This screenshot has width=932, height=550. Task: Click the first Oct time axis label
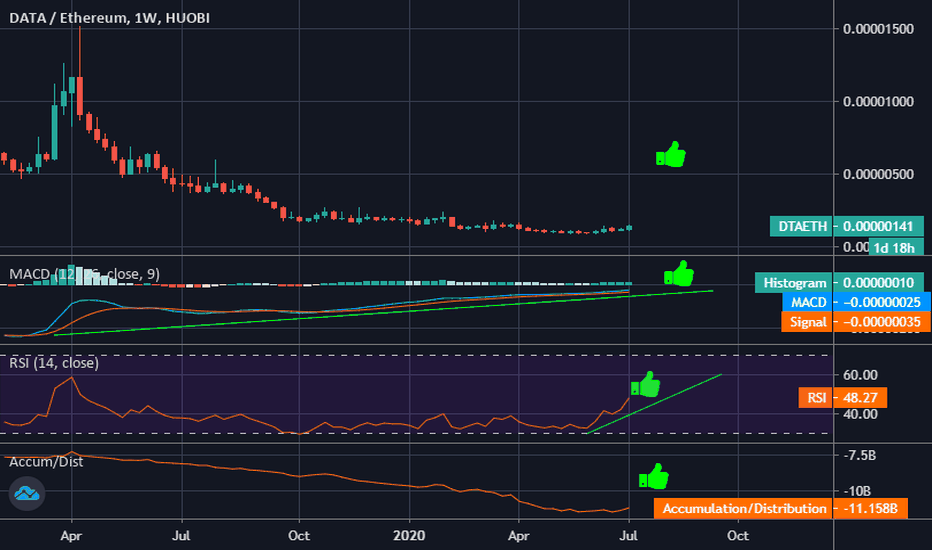pyautogui.click(x=298, y=536)
